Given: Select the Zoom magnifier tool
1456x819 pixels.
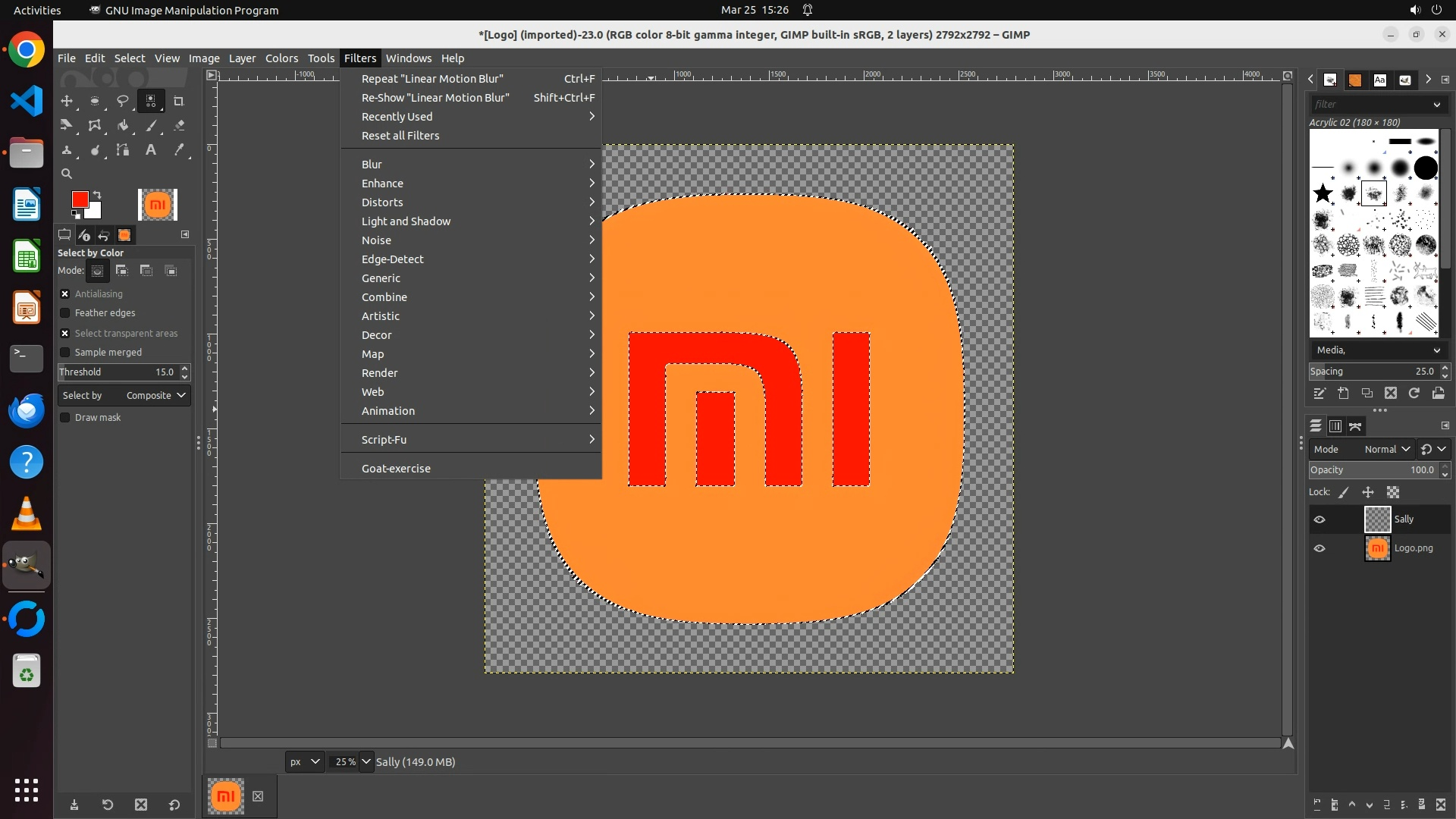Looking at the screenshot, I should pos(67,174).
